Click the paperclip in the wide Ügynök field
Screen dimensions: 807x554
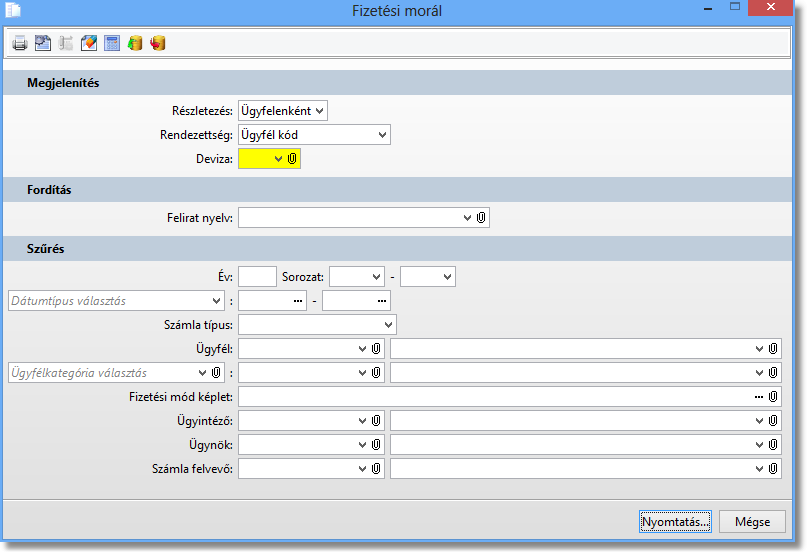click(773, 445)
